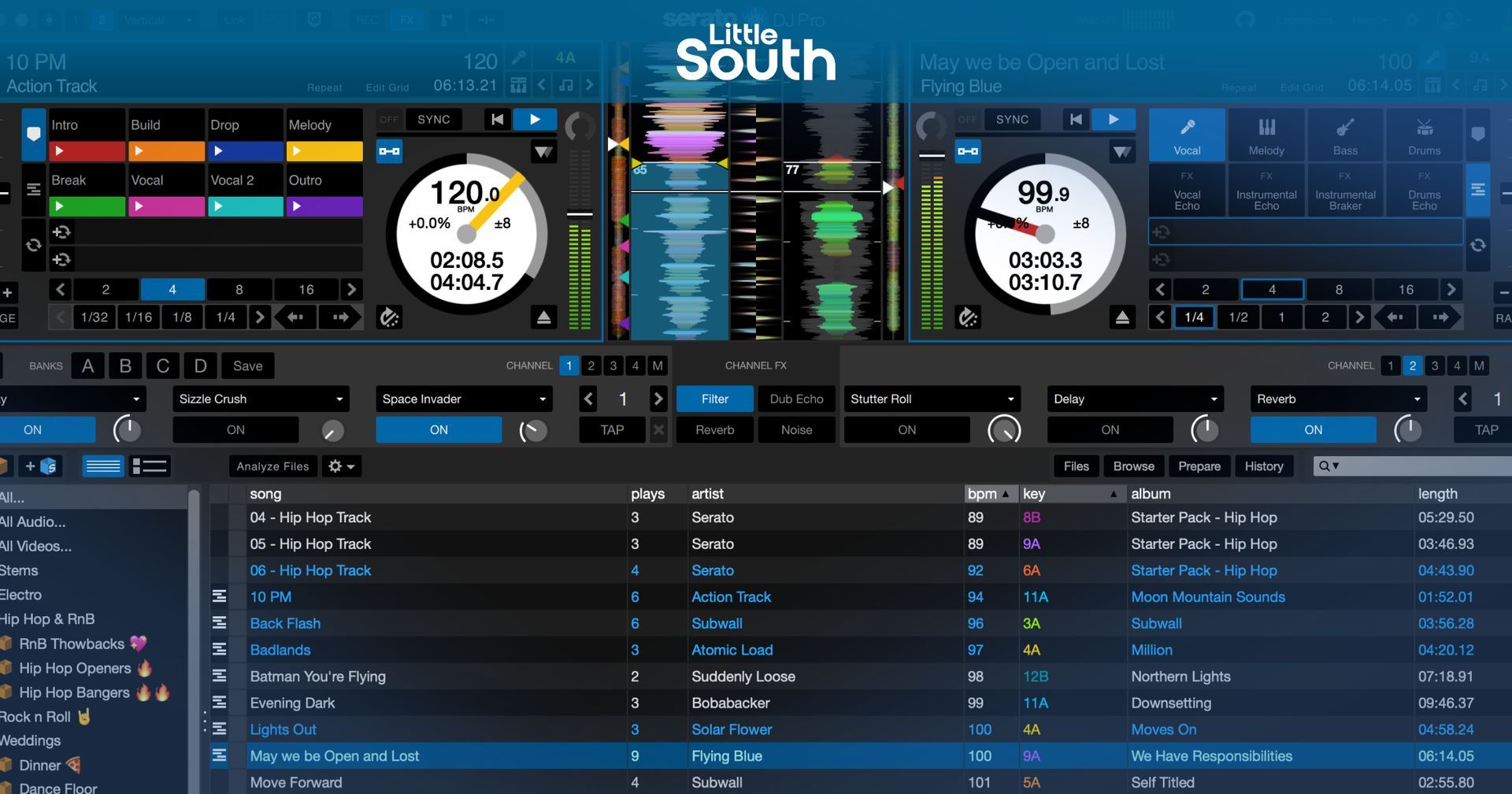Turn on the Stutter Roll effect
This screenshot has width=1512, height=794.
[907, 430]
